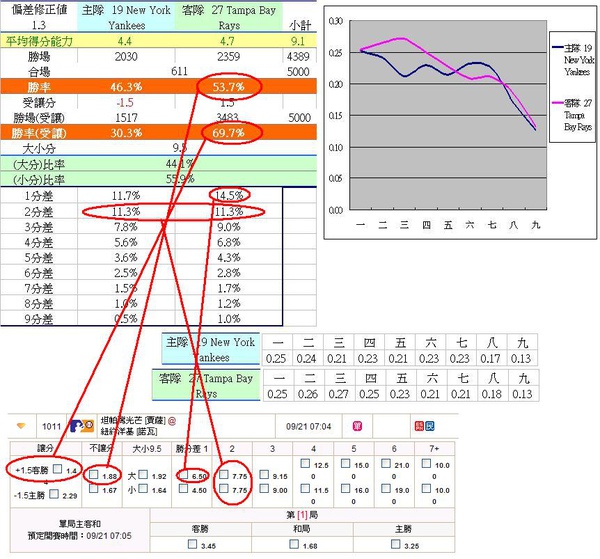600x559 pixels.
Task: Click the 611 ties cell
Action: coord(179,71)
